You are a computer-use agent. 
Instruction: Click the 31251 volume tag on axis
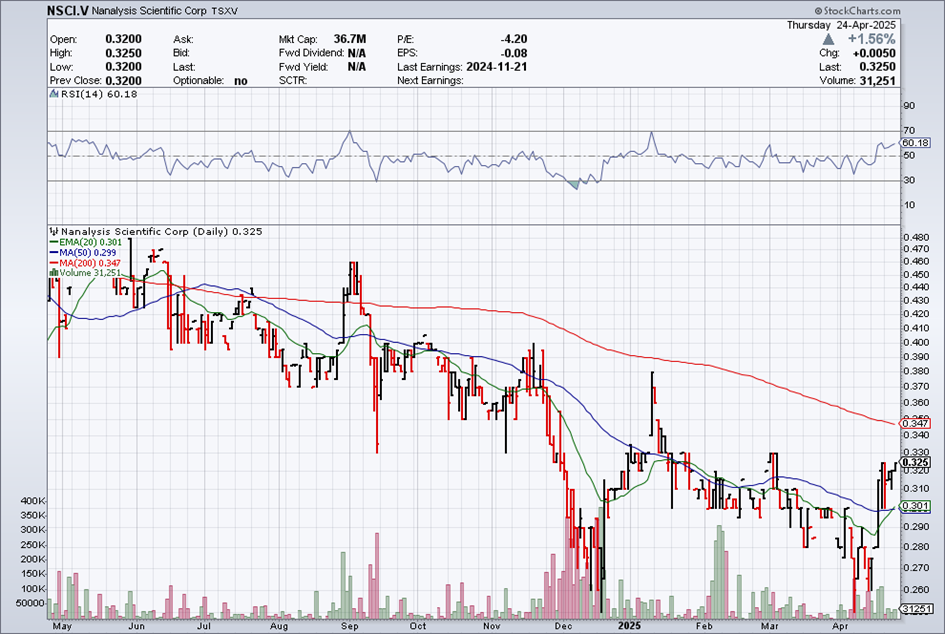click(917, 609)
